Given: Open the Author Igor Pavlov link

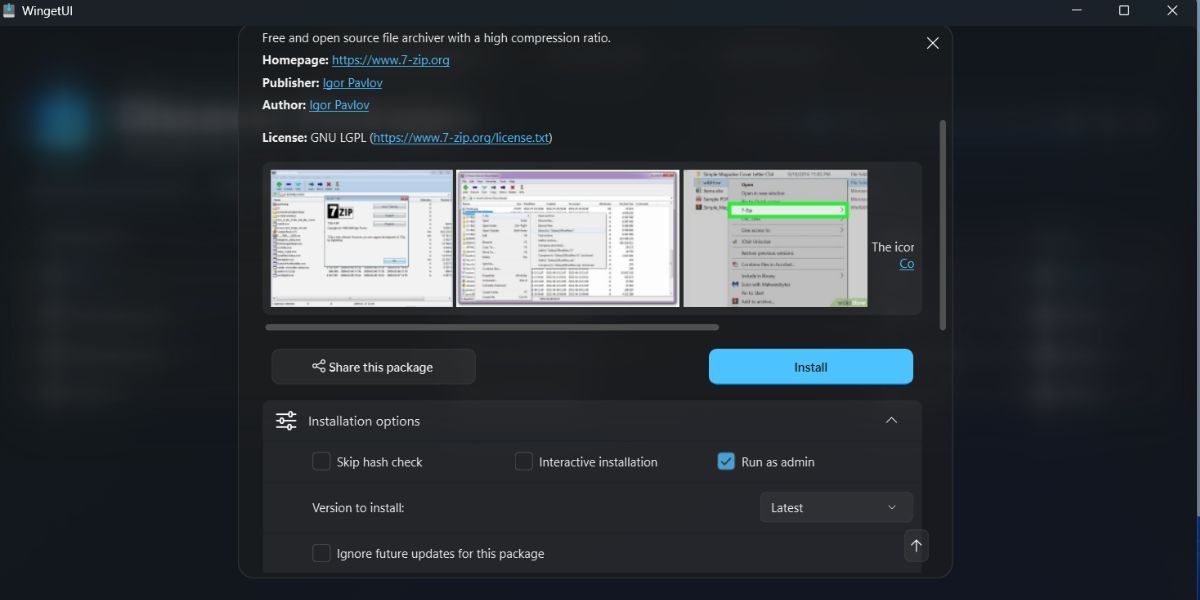Looking at the screenshot, I should coord(339,105).
